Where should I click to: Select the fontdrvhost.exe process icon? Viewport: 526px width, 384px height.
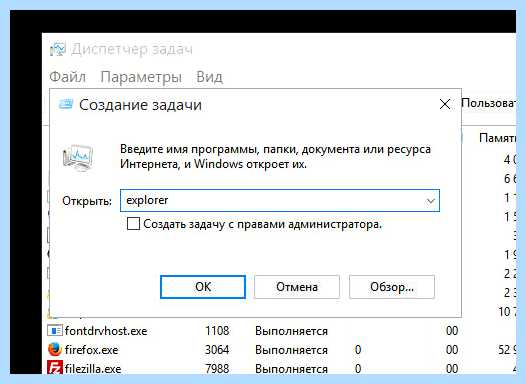[54, 331]
